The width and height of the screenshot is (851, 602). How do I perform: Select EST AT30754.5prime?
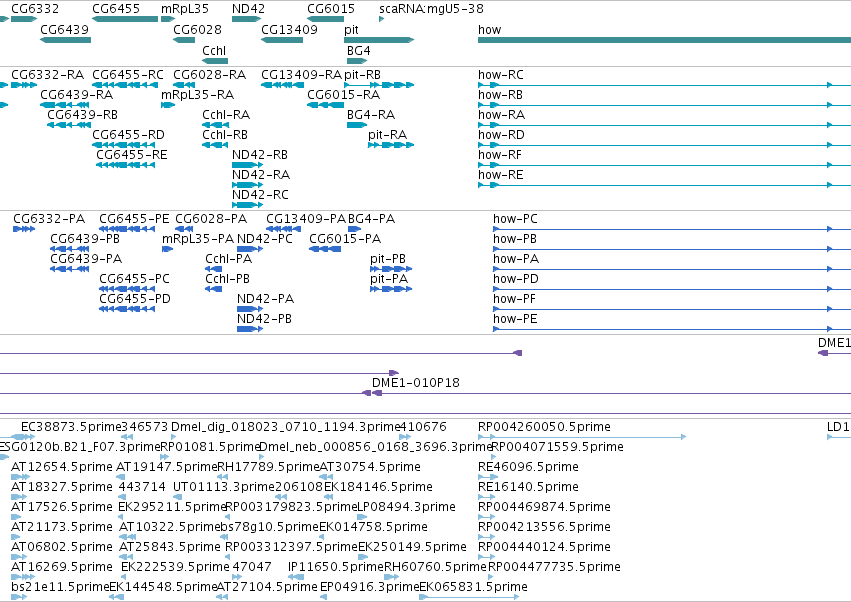[370, 467]
